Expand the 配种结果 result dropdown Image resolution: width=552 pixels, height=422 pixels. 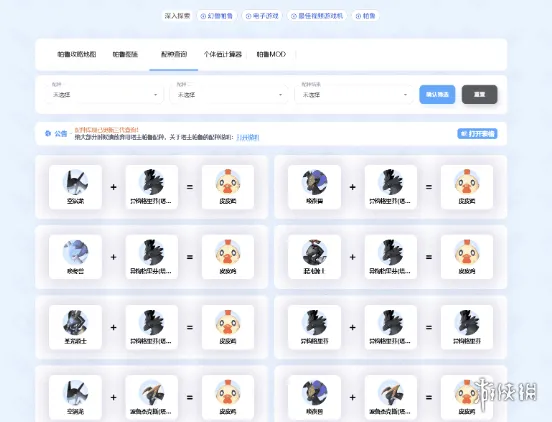click(354, 94)
